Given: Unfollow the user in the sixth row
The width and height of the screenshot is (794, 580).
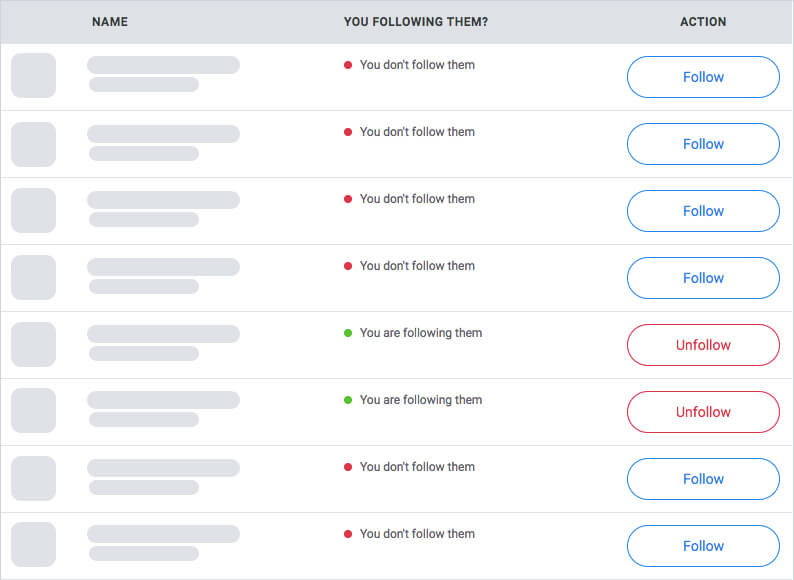Looking at the screenshot, I should tap(703, 412).
